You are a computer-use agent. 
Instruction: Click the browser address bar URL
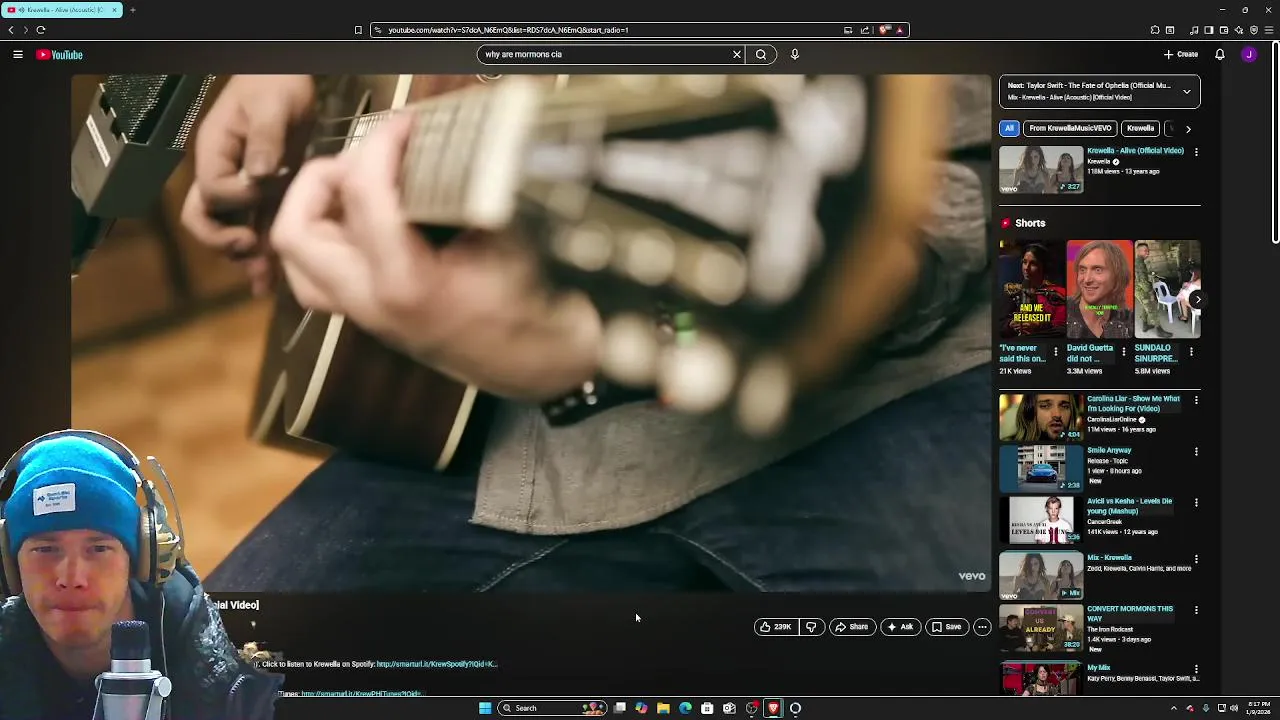(x=508, y=30)
